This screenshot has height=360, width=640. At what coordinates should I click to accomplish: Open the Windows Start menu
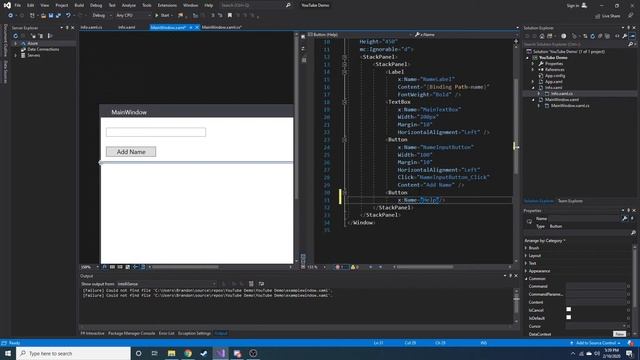[x=8, y=353]
